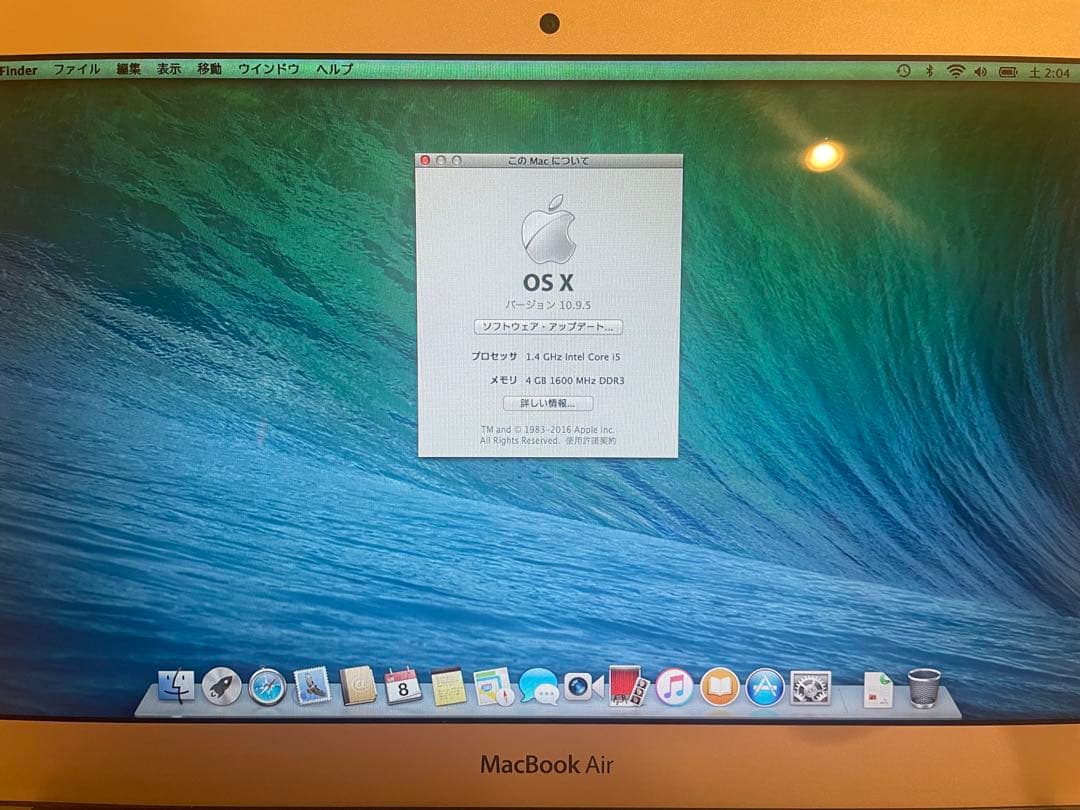
Task: Click Time Machine menu bar icon
Action: tap(904, 71)
